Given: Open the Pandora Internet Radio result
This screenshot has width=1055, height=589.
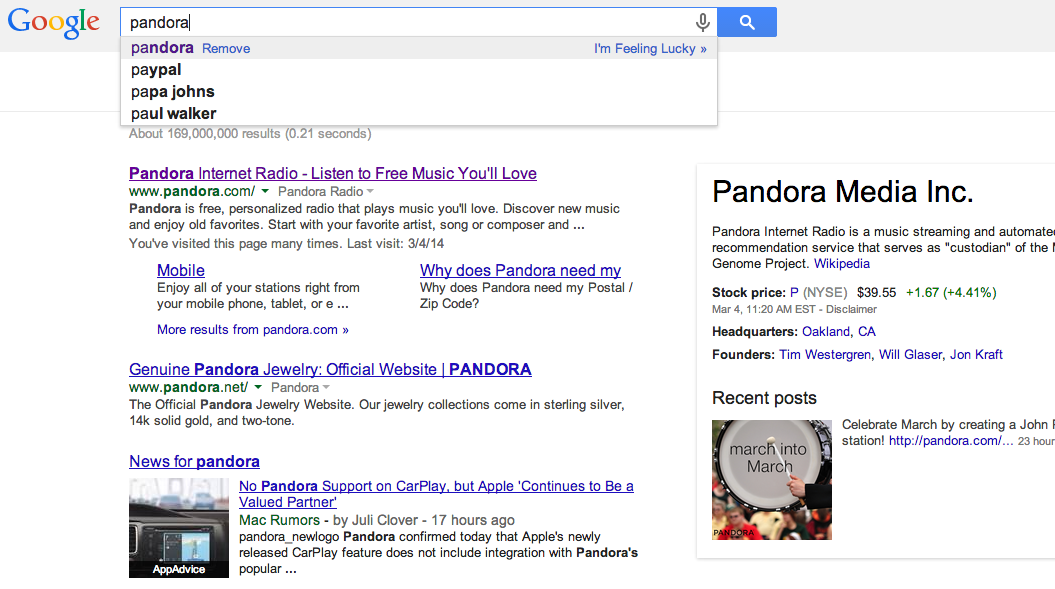Looking at the screenshot, I should click(x=333, y=174).
